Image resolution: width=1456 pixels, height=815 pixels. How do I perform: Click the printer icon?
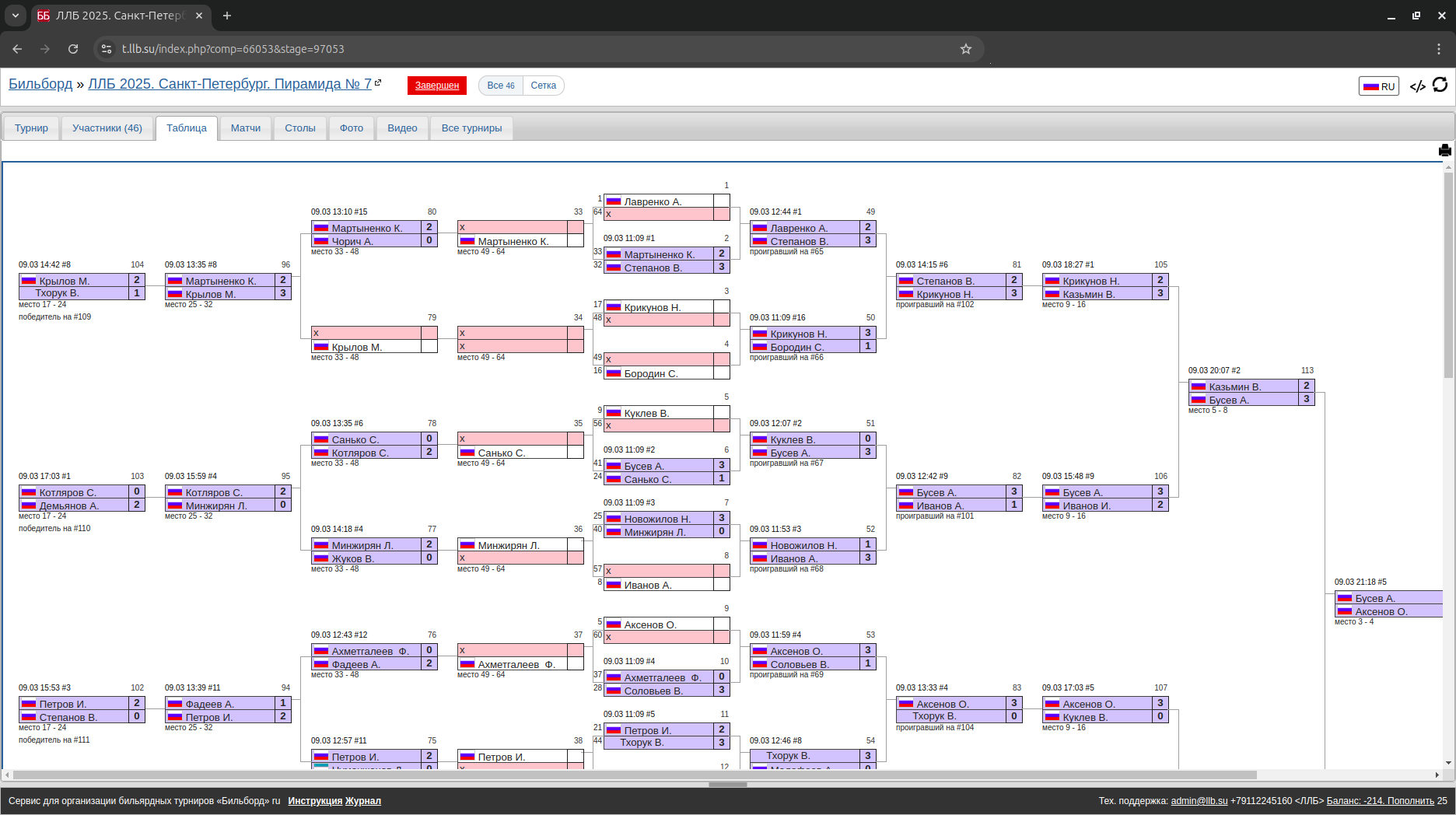(x=1444, y=151)
